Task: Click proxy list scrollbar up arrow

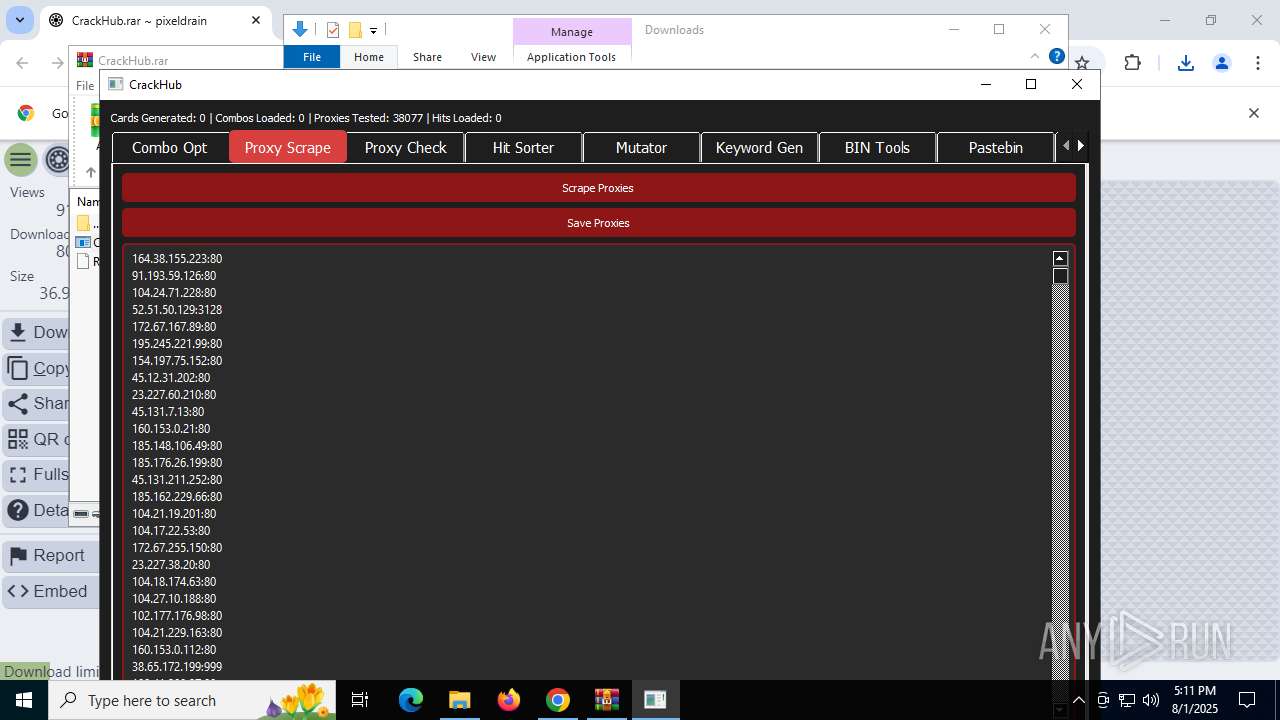Action: click(1061, 258)
